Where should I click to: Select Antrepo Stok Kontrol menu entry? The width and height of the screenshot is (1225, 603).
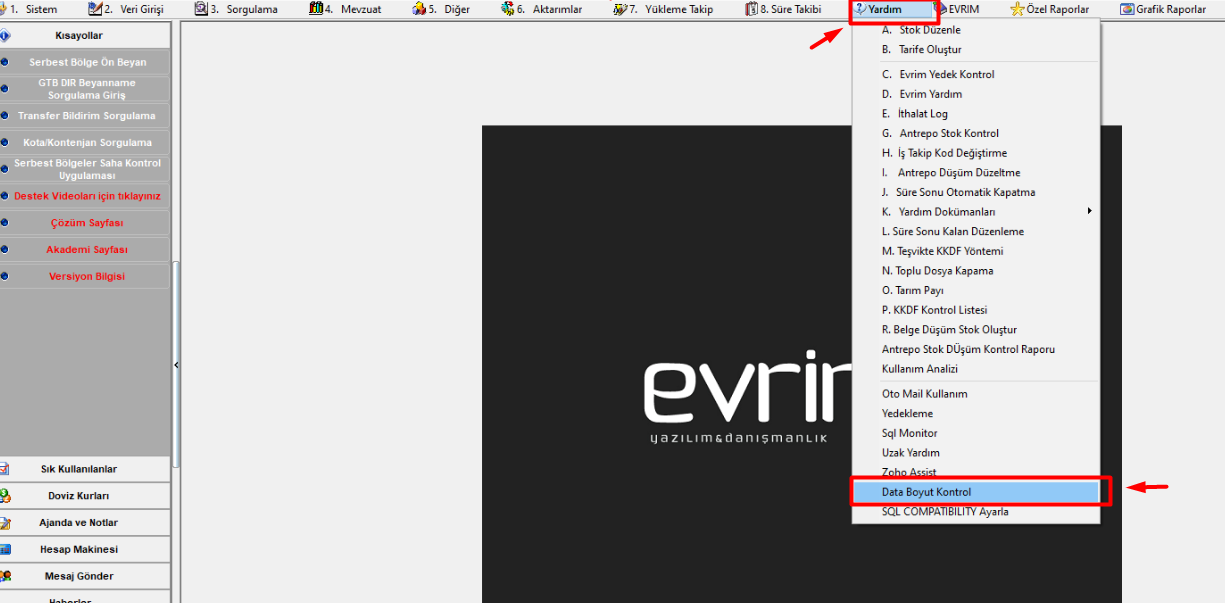click(x=976, y=133)
